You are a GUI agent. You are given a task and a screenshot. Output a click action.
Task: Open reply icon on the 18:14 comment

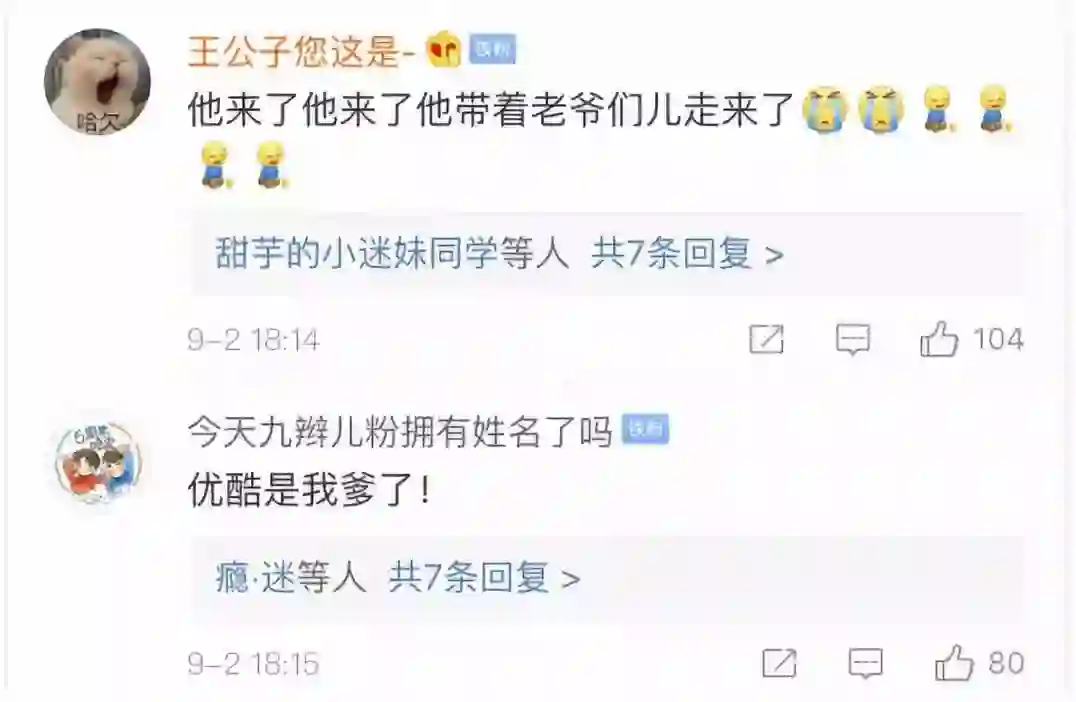pos(853,340)
